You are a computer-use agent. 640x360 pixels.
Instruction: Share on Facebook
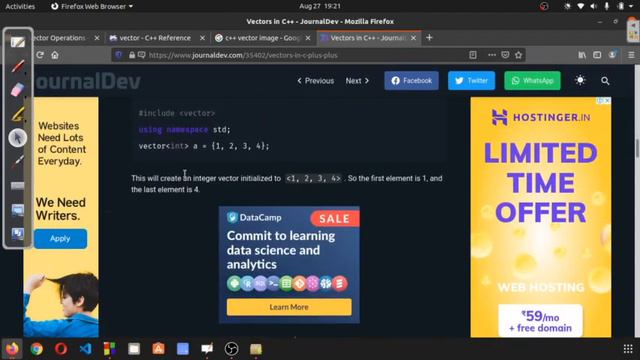point(411,80)
